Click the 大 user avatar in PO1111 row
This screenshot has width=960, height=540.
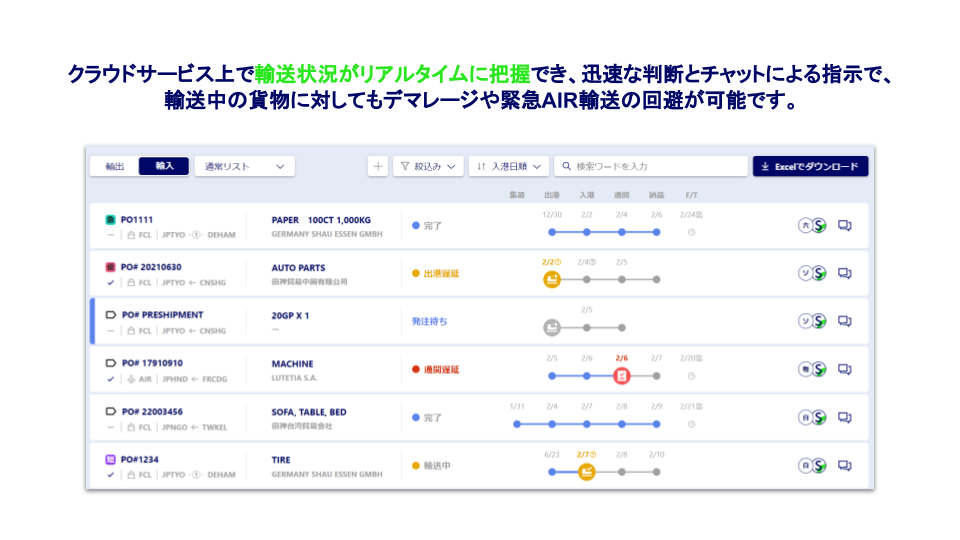click(805, 225)
